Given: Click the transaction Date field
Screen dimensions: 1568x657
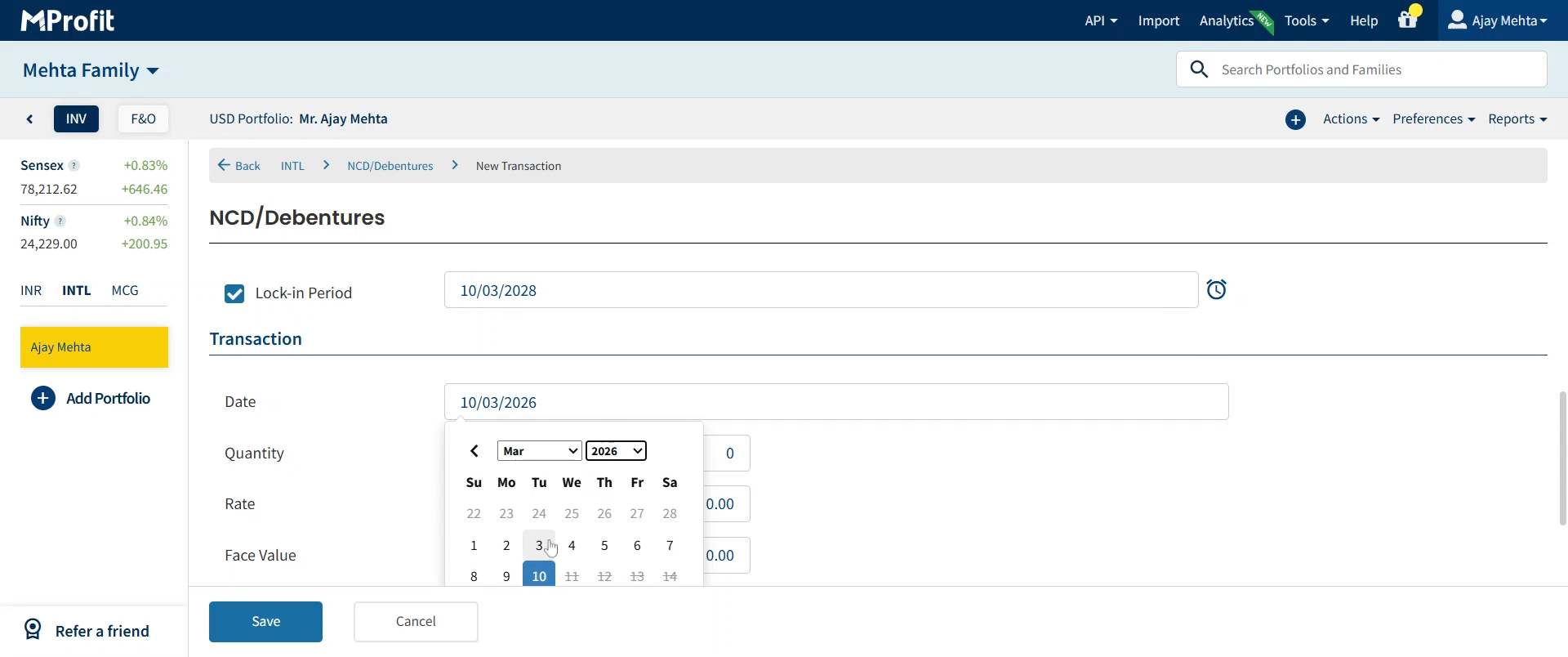Looking at the screenshot, I should pyautogui.click(x=836, y=402).
